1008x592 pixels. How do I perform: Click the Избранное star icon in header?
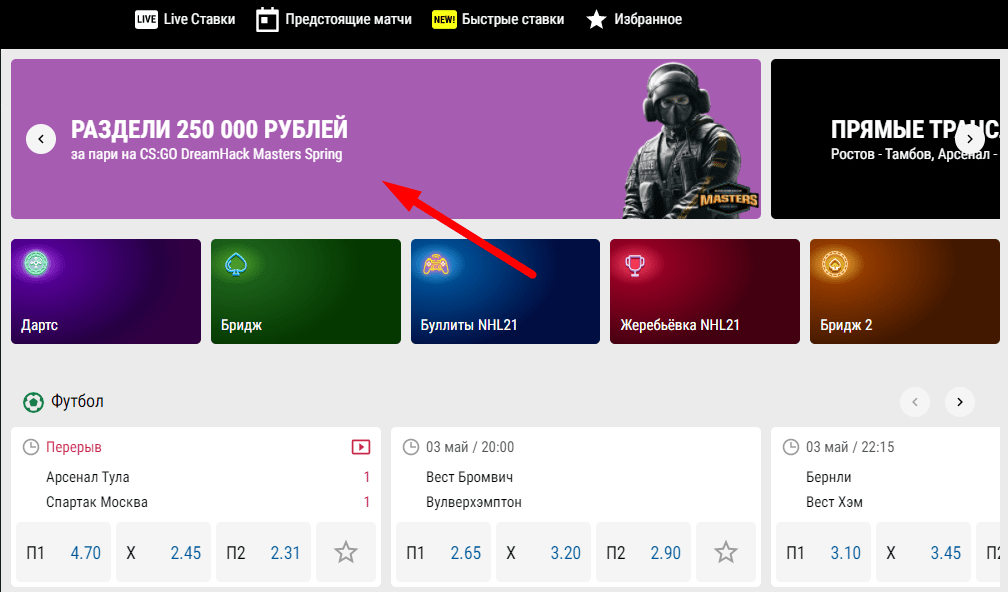click(596, 19)
